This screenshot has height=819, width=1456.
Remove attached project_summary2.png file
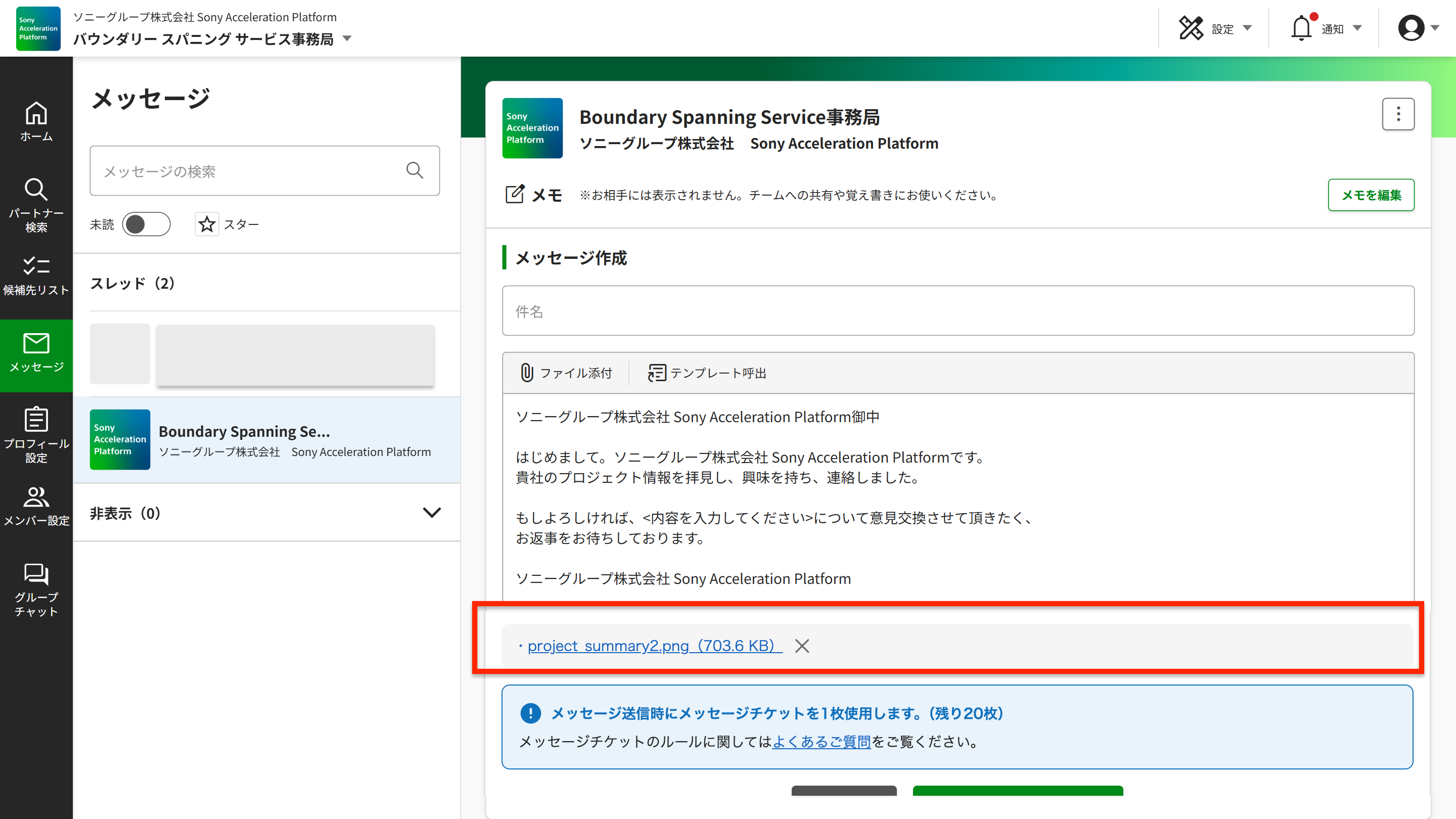coord(801,646)
